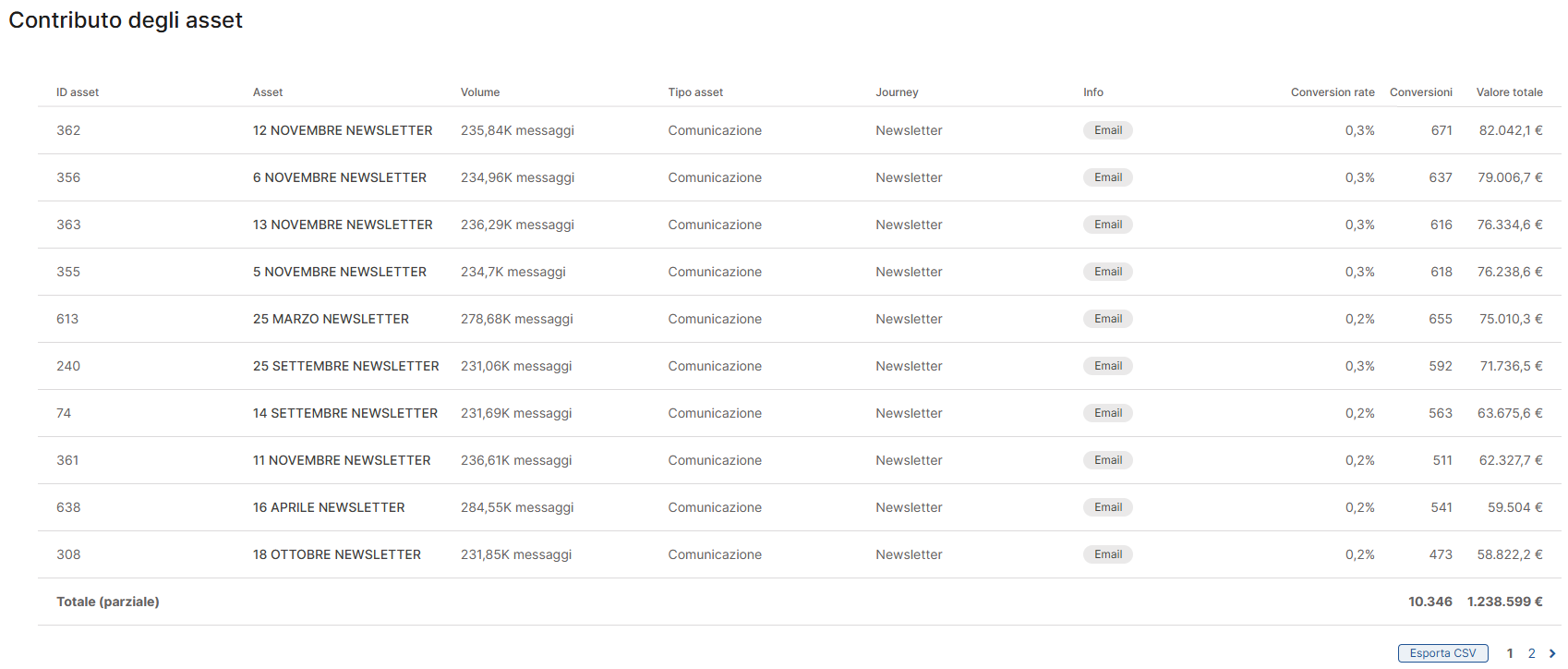Click asset ID 356 cell

(68, 177)
